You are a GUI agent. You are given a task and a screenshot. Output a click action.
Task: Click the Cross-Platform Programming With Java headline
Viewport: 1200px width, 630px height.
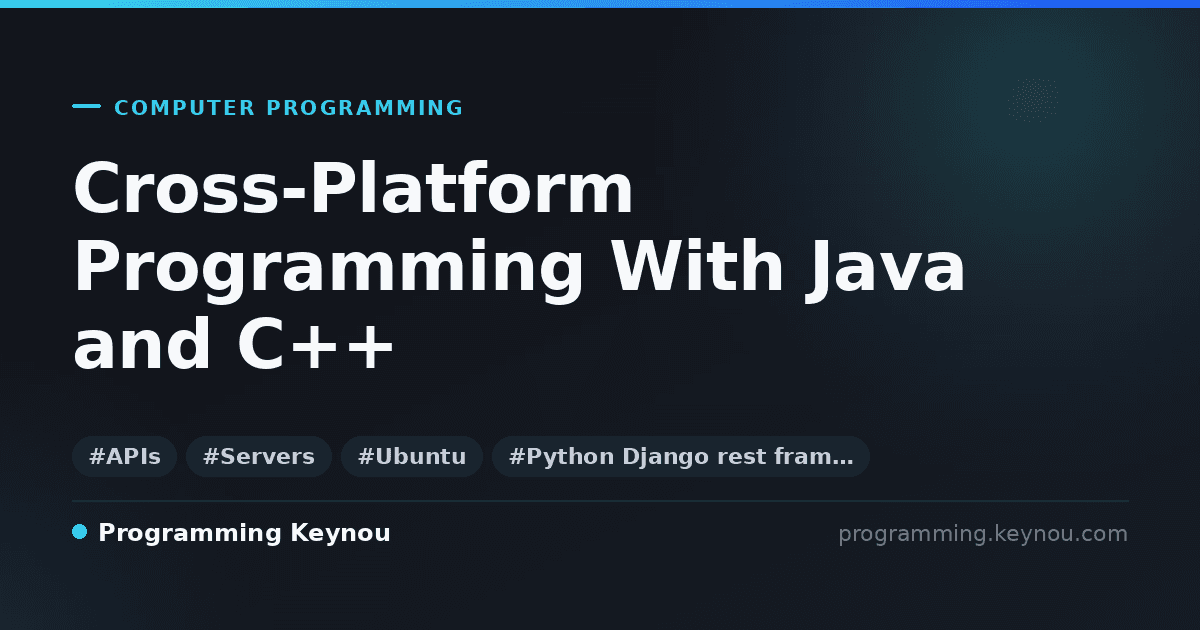pyautogui.click(x=519, y=268)
